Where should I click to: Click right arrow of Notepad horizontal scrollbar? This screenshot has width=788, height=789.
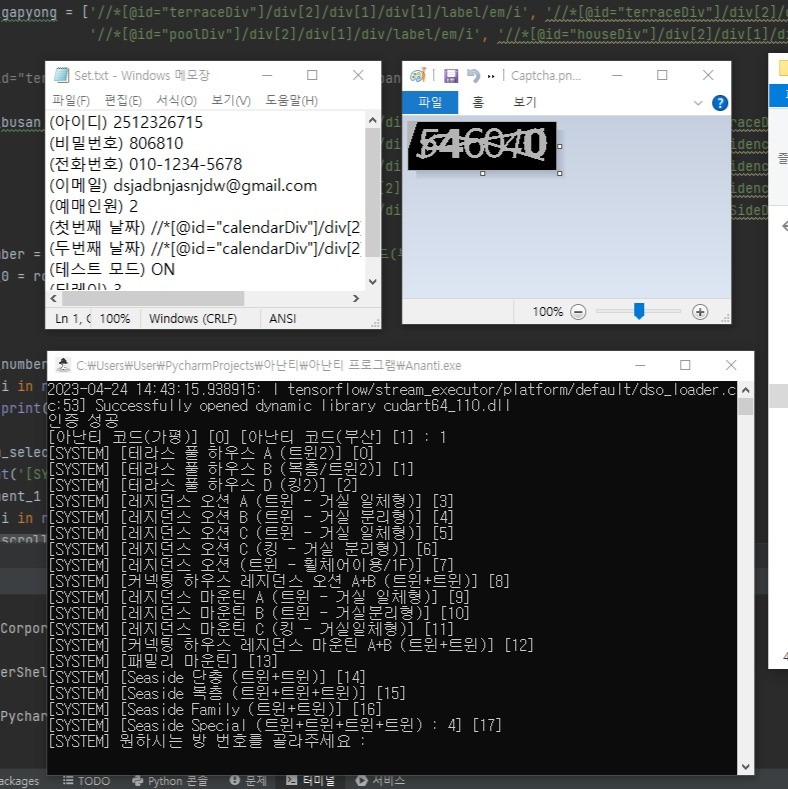[356, 298]
